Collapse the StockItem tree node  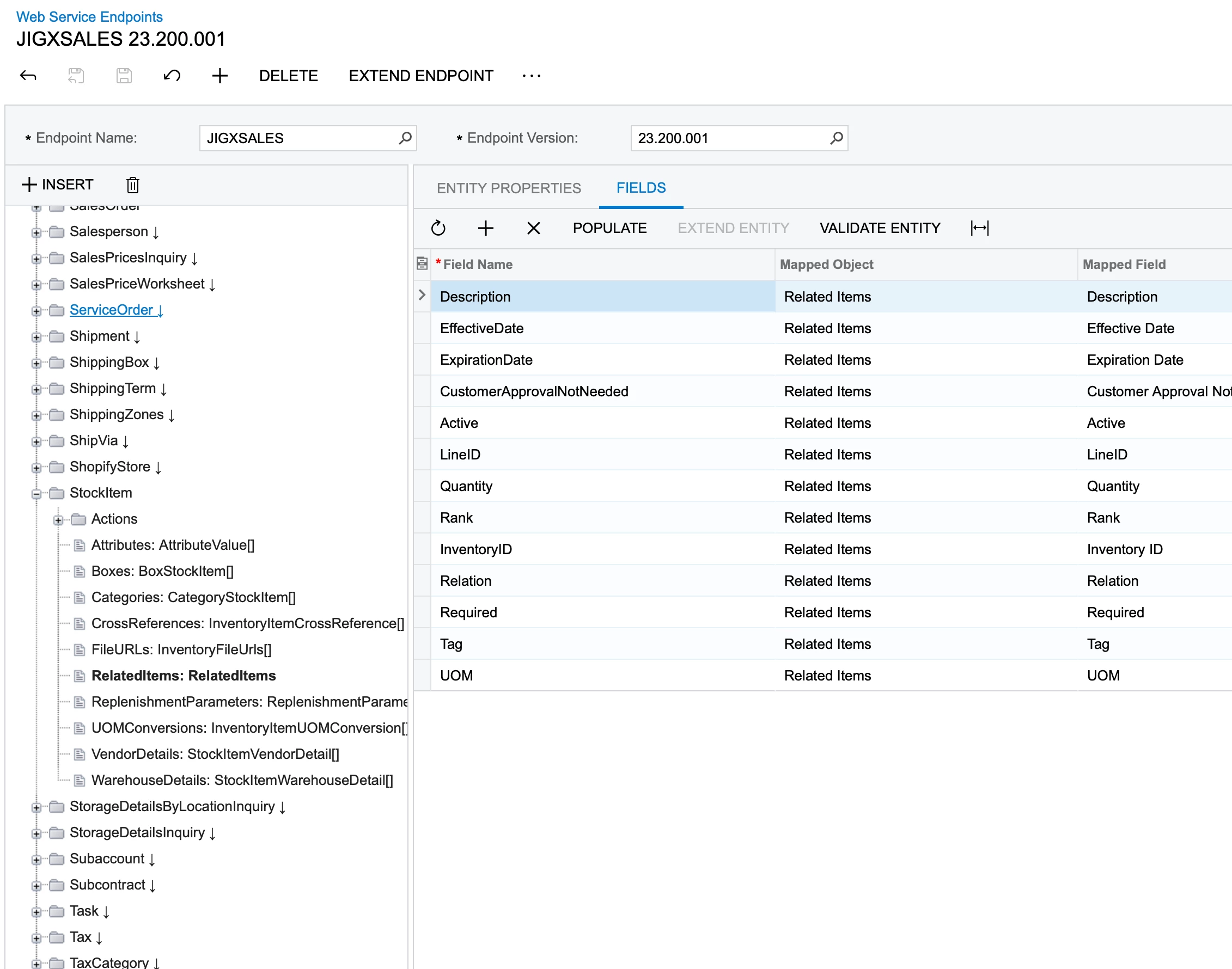(x=36, y=494)
